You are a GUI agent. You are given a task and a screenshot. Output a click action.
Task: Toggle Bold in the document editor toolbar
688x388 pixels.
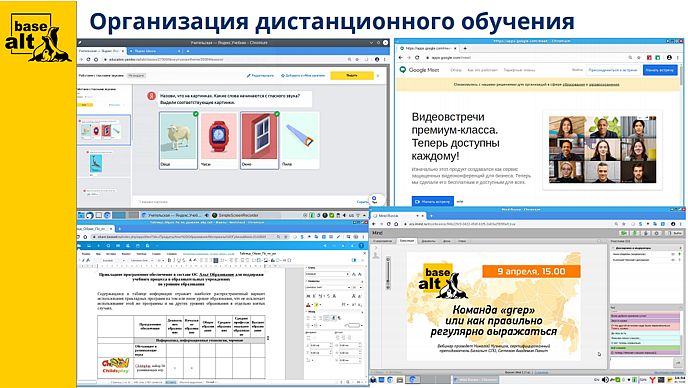click(x=169, y=260)
